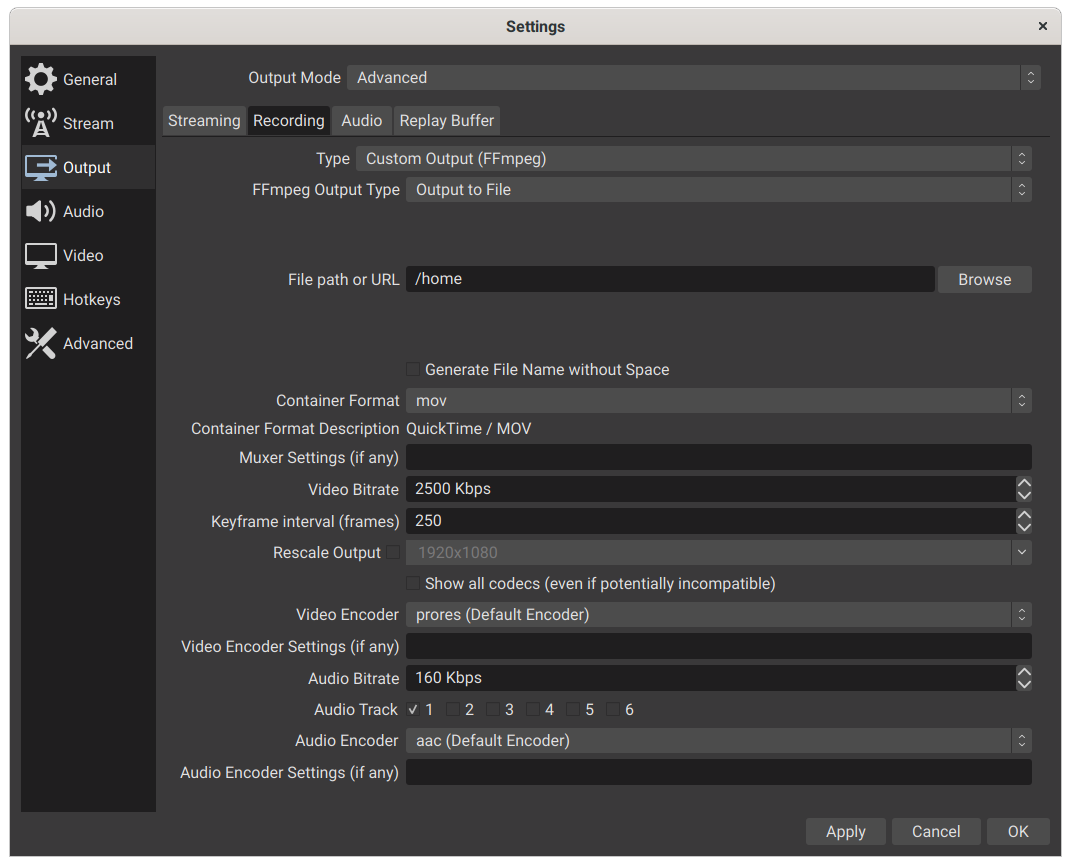Select the Recording tab

point(289,121)
